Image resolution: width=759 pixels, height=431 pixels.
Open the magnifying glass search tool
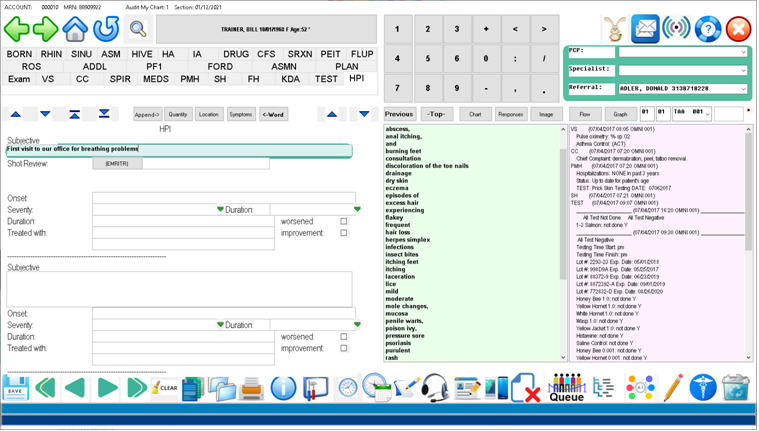click(138, 29)
